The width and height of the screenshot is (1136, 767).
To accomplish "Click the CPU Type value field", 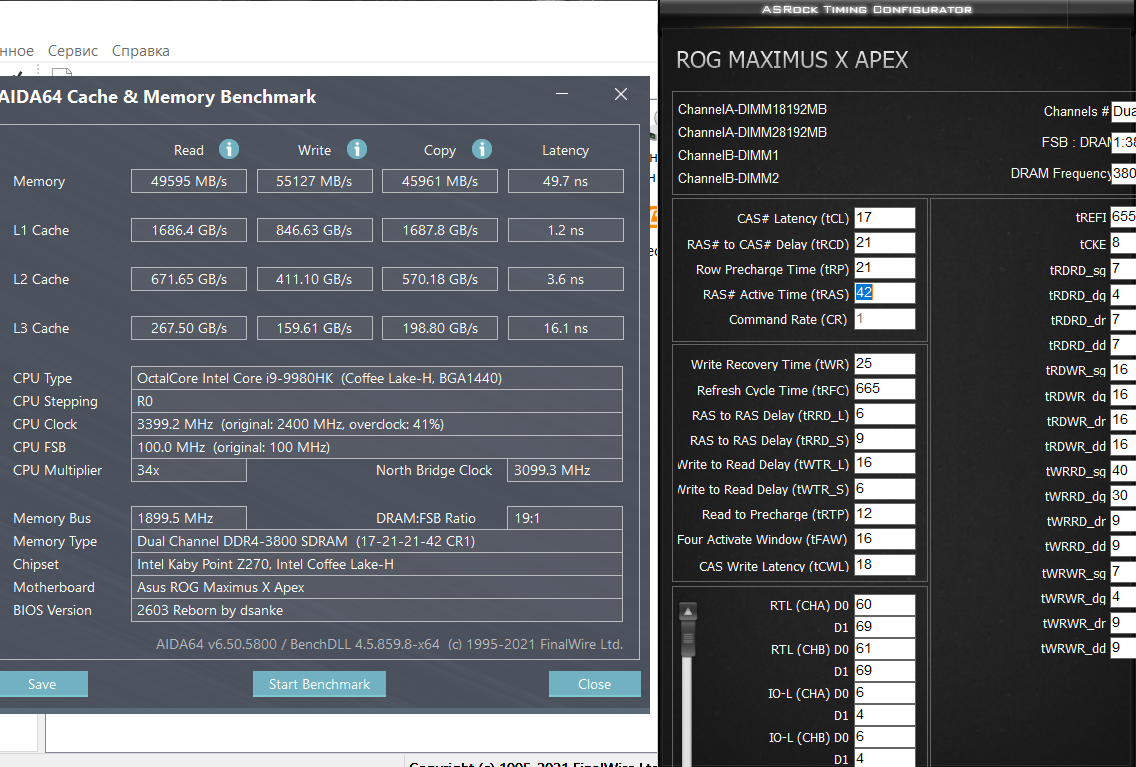I will (377, 378).
